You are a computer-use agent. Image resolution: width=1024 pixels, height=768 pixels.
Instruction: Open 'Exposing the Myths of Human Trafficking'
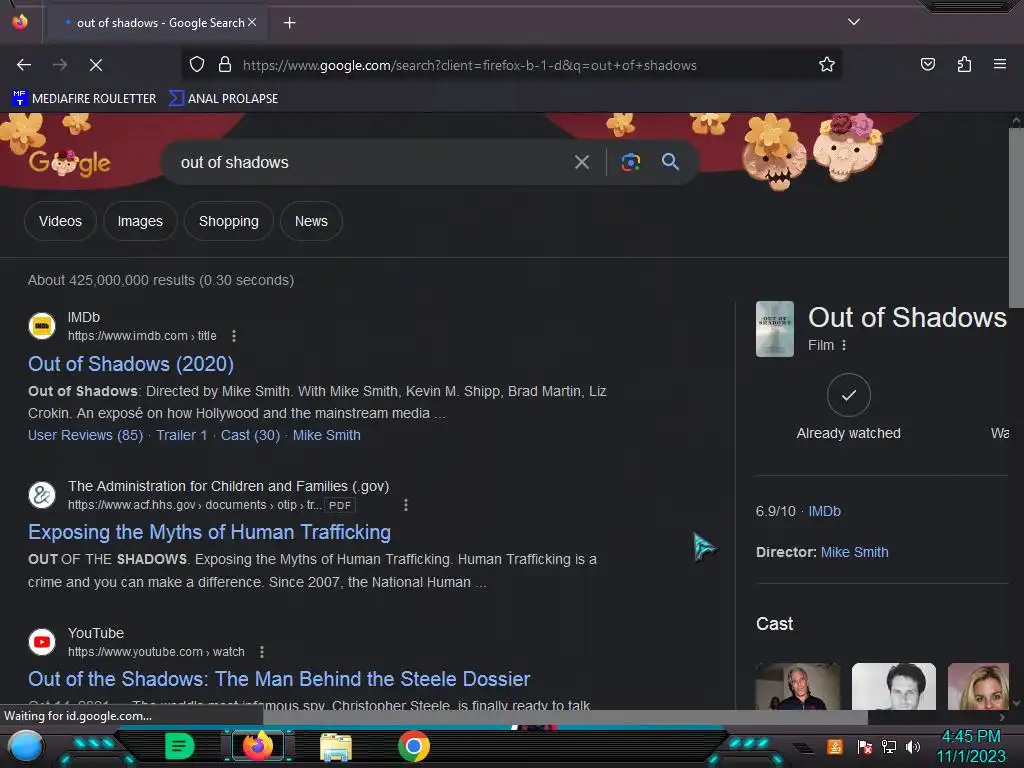tap(209, 532)
